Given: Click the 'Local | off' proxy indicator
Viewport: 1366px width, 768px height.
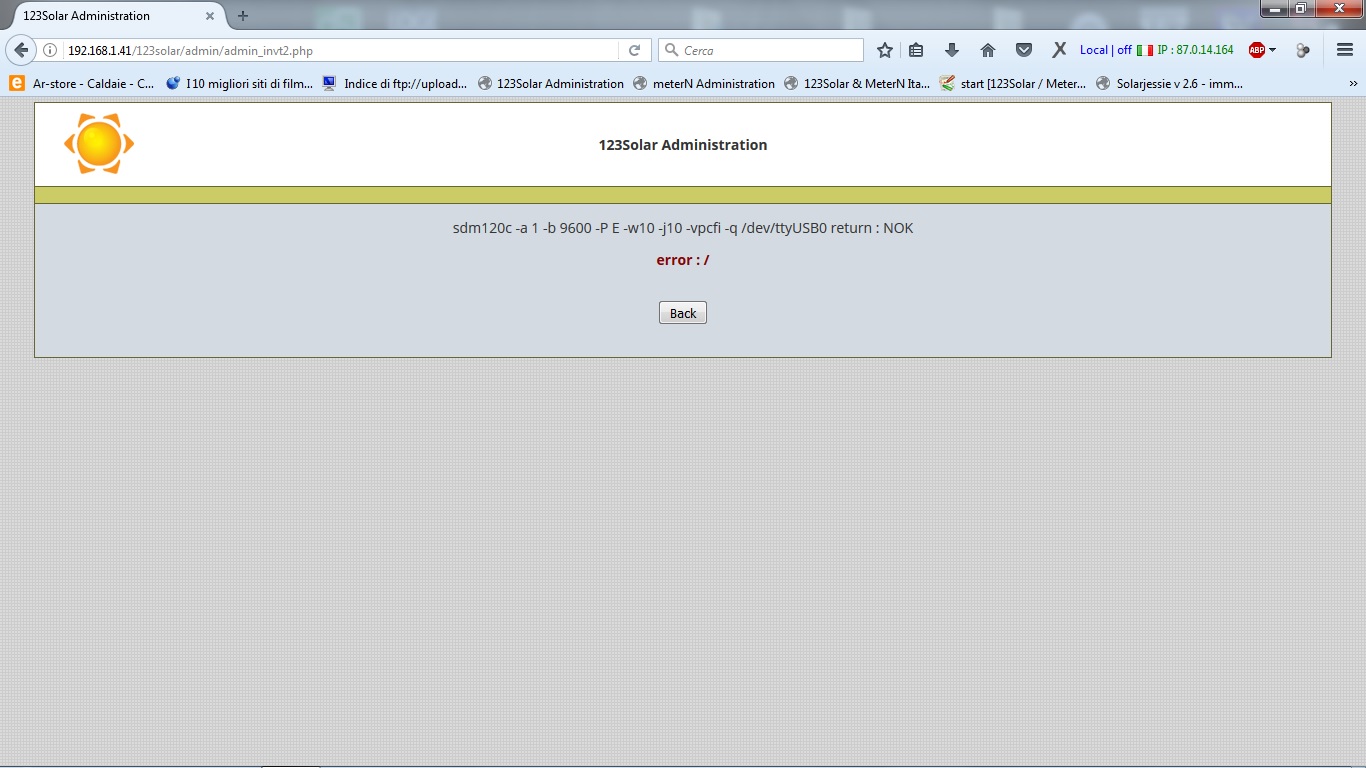Looking at the screenshot, I should coord(1106,50).
